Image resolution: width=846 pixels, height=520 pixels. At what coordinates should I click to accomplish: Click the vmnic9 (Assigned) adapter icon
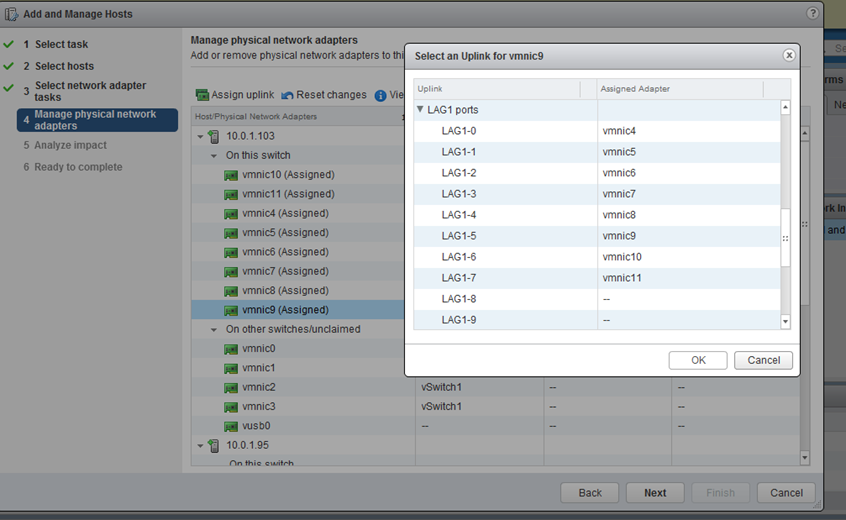coord(231,311)
